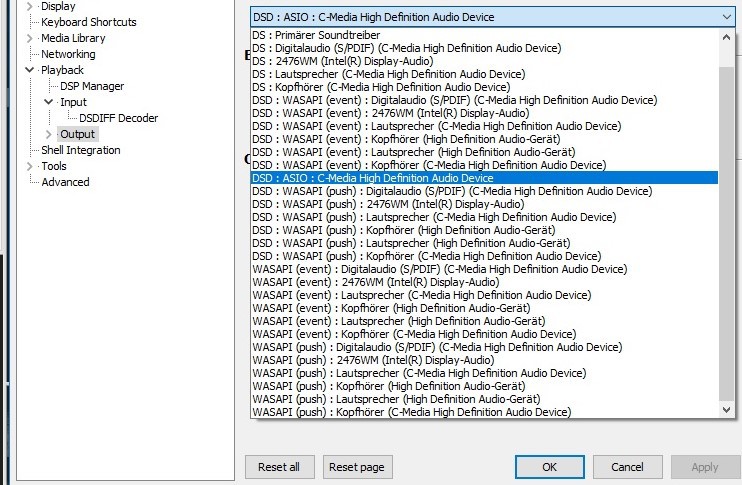The image size is (742, 485).
Task: Expand the Display tree node
Action: (x=29, y=6)
